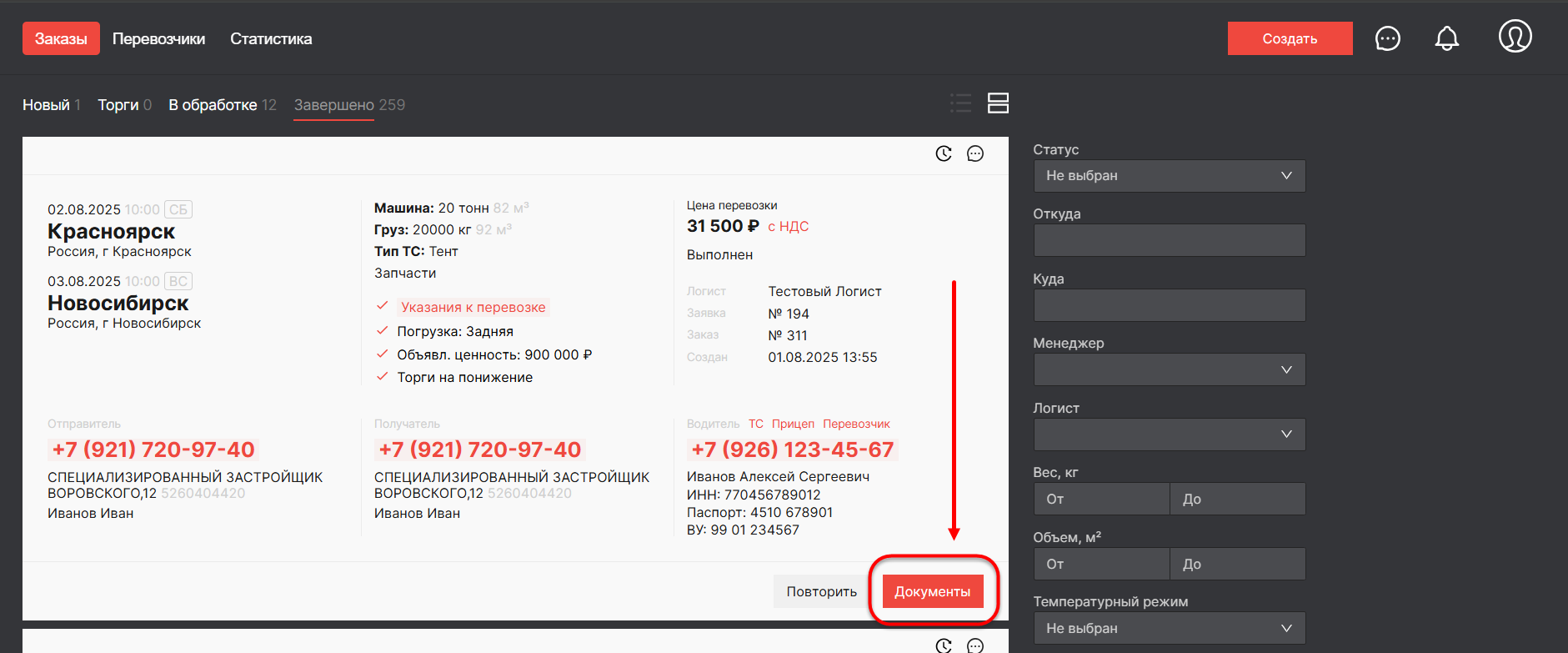1568x653 pixels.
Task: Open the chat messages icon in header
Action: [1387, 38]
